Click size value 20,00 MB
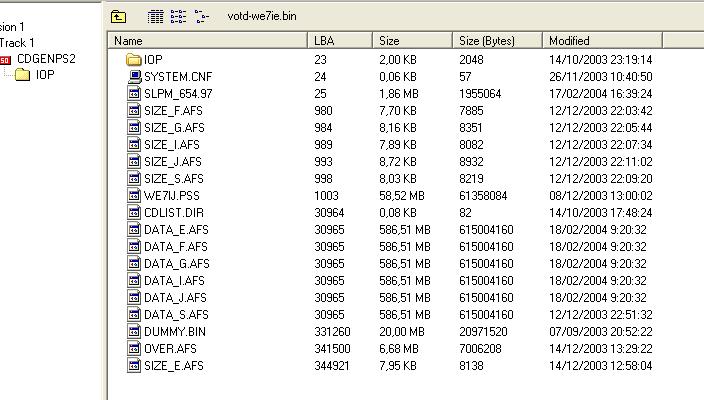The width and height of the screenshot is (704, 400). 402,331
